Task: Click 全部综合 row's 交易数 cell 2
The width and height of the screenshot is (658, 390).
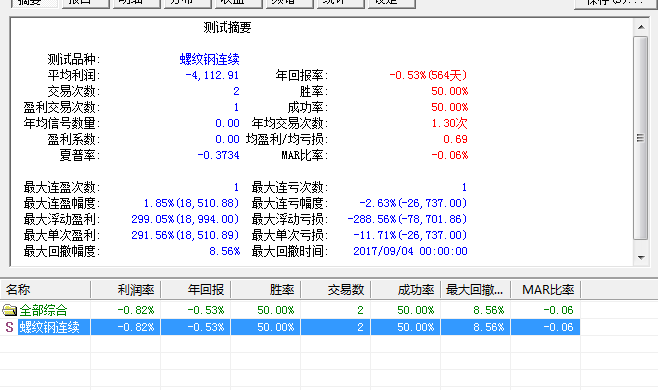Action: click(336, 310)
